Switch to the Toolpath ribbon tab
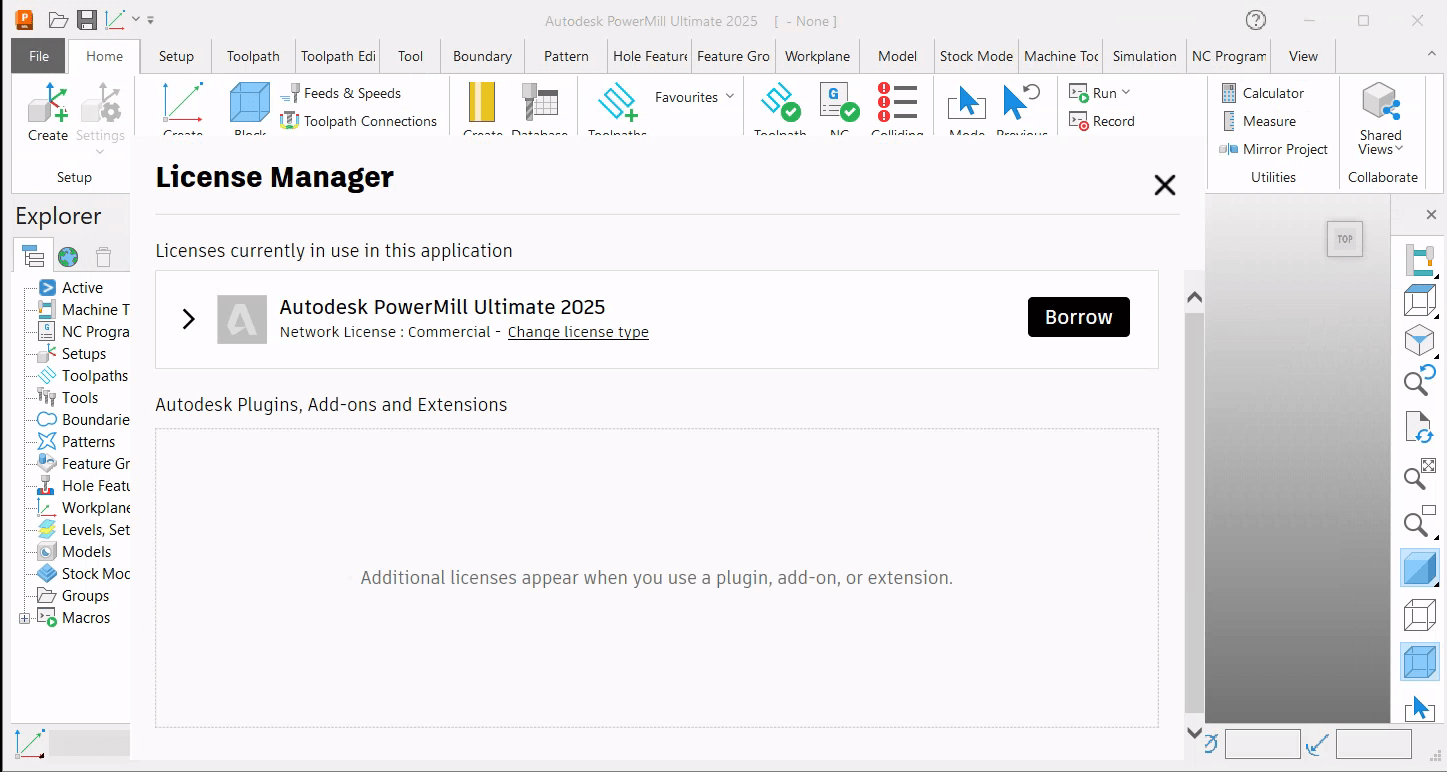Image resolution: width=1447 pixels, height=772 pixels. click(x=253, y=56)
